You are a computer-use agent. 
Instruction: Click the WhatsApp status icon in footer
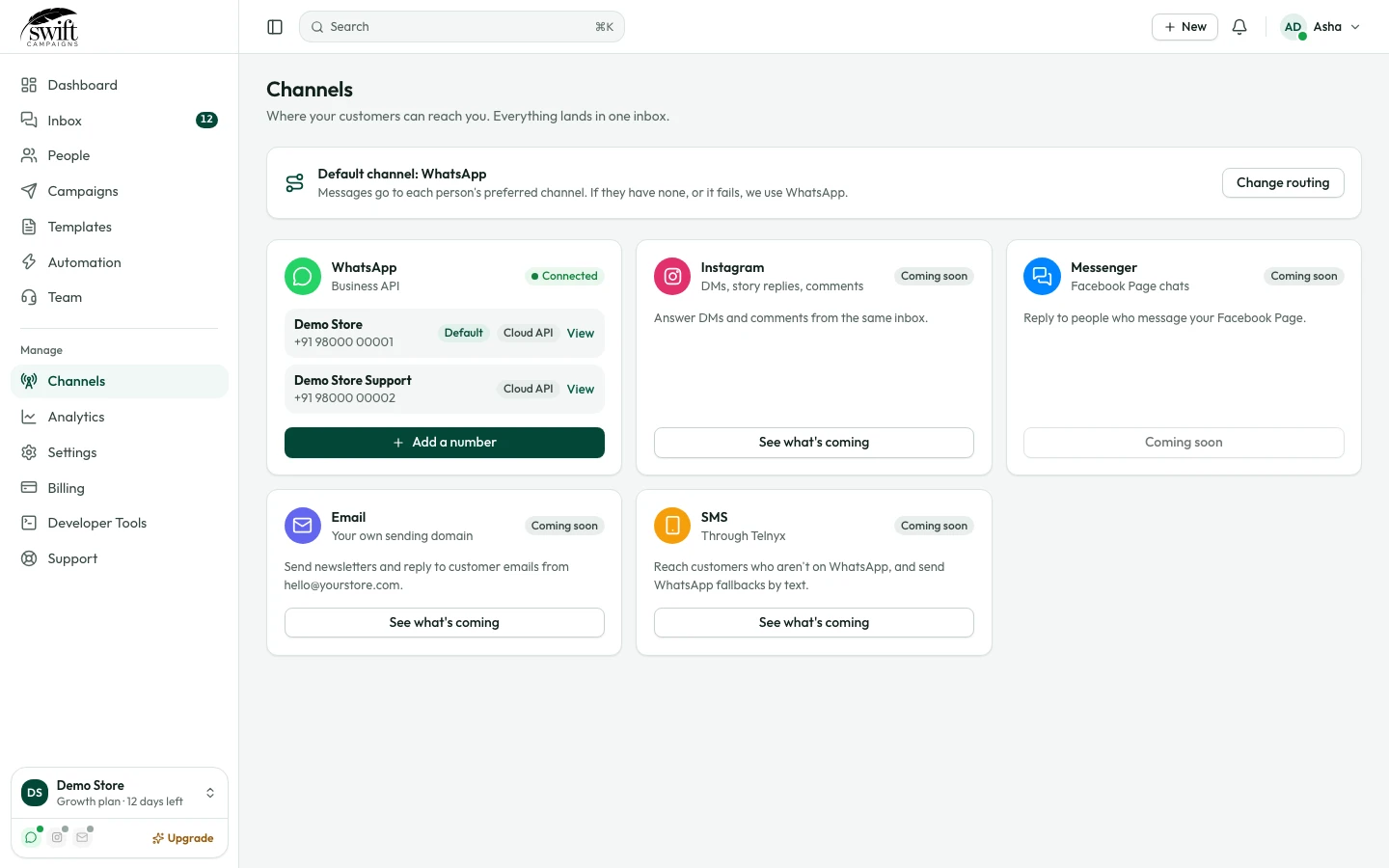pyautogui.click(x=31, y=837)
